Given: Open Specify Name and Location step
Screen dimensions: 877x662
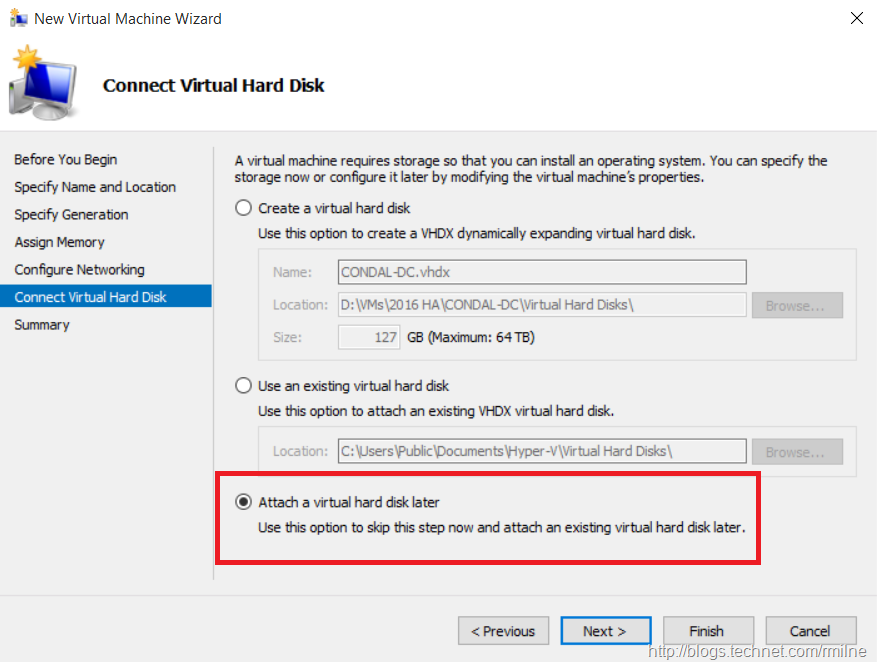Looking at the screenshot, I should click(x=95, y=187).
